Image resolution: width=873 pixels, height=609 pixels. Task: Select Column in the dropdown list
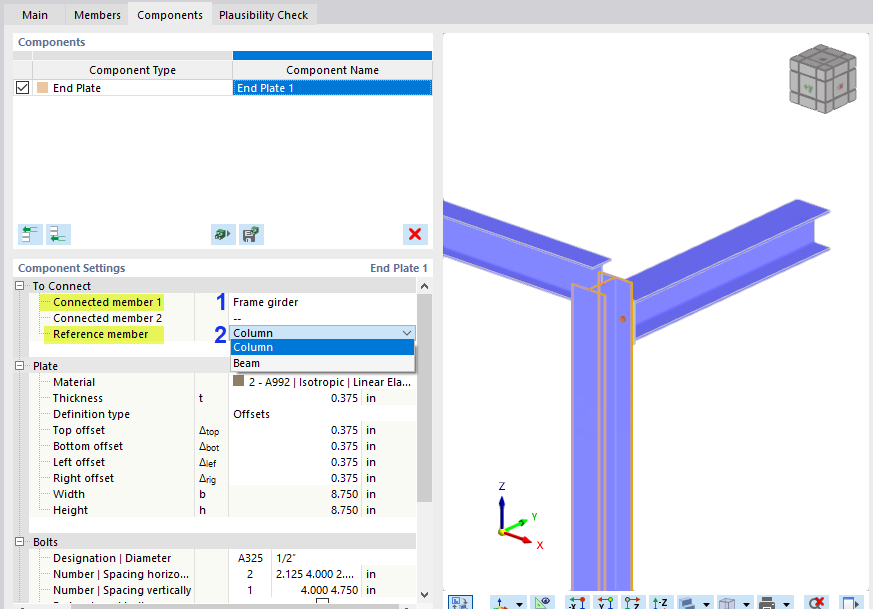pos(322,347)
